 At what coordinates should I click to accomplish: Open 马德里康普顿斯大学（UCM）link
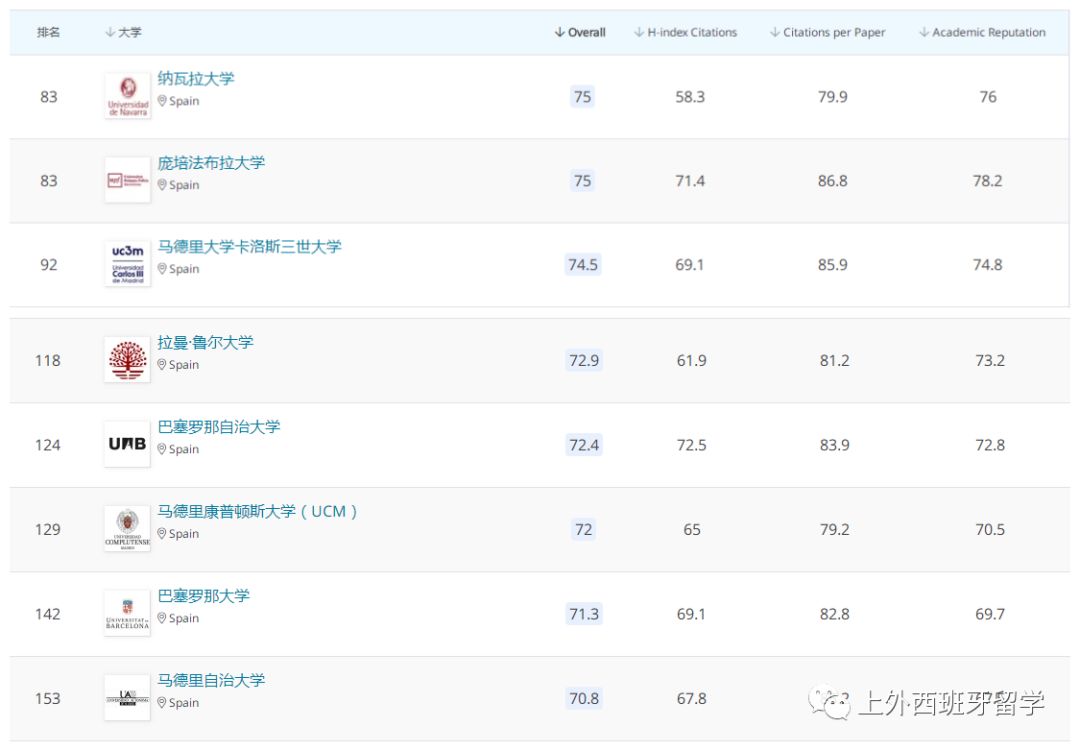[x=257, y=512]
